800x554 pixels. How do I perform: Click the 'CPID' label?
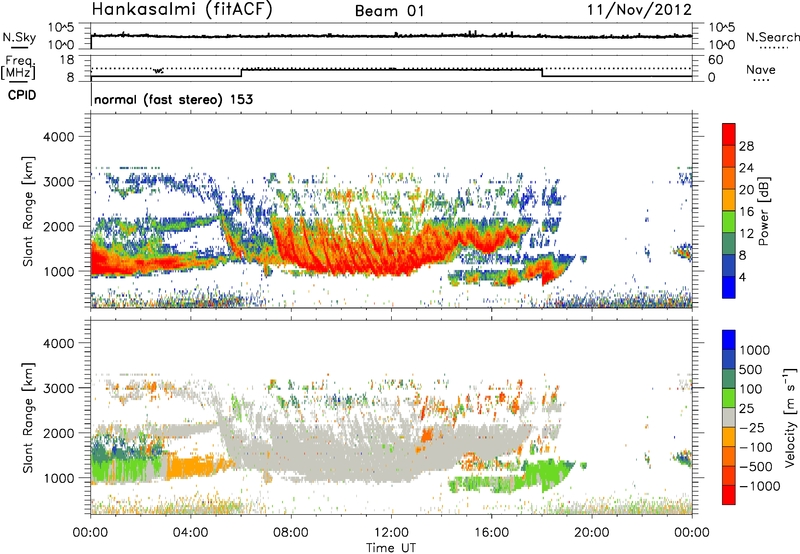[22, 95]
